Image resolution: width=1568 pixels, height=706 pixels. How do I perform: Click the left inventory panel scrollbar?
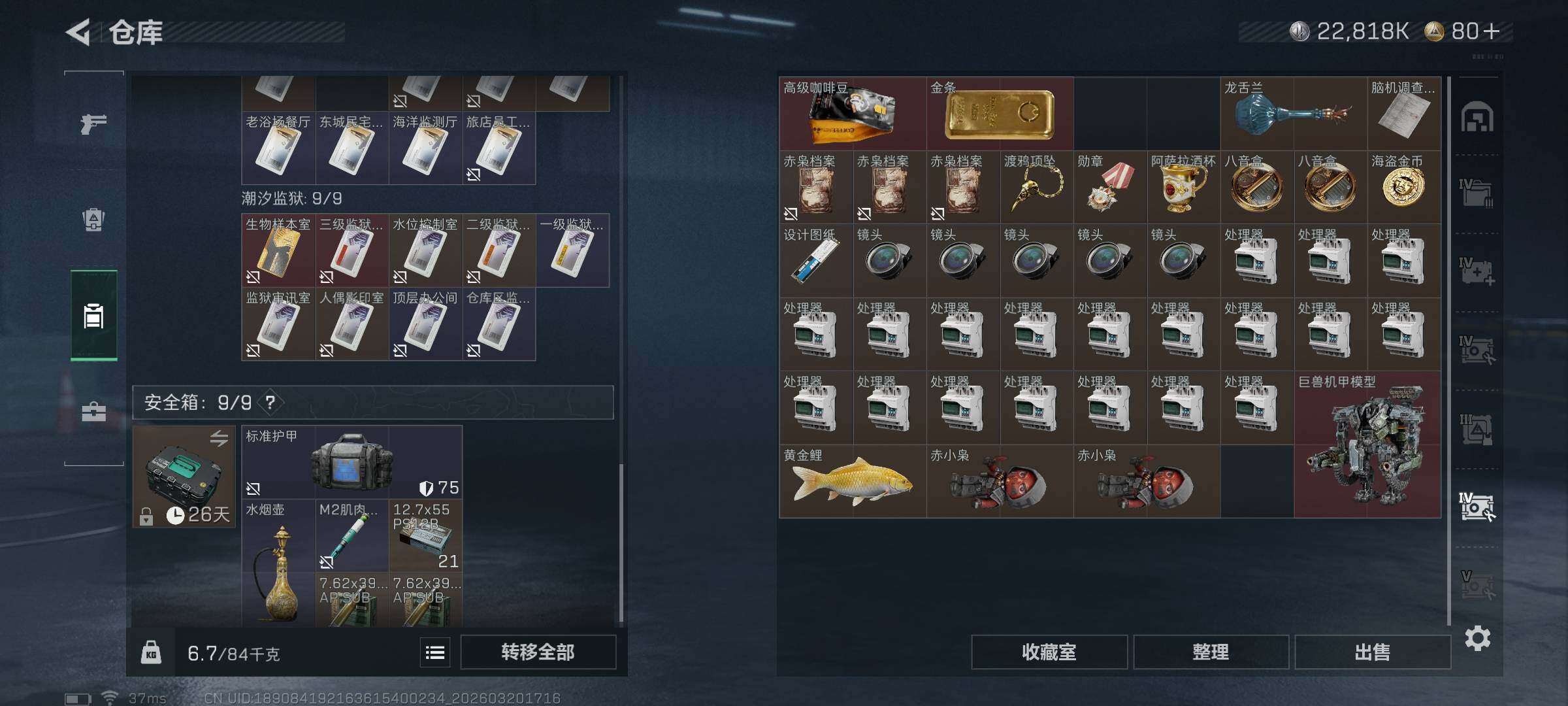point(621,543)
